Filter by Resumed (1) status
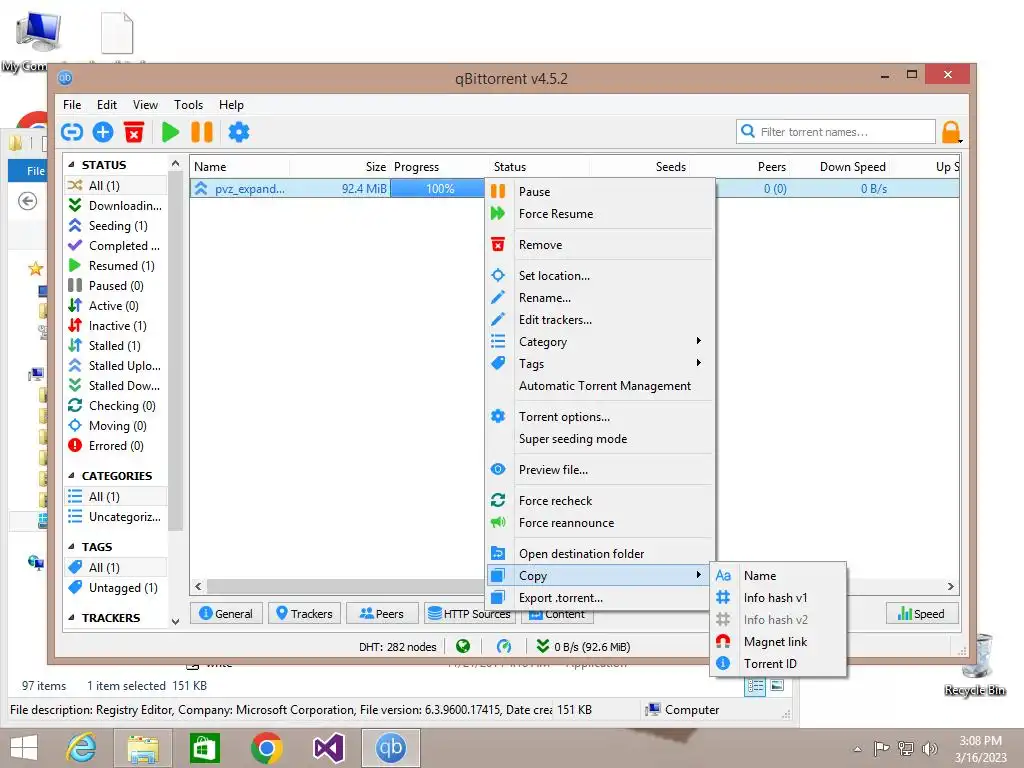The image size is (1024, 768). click(x=116, y=266)
